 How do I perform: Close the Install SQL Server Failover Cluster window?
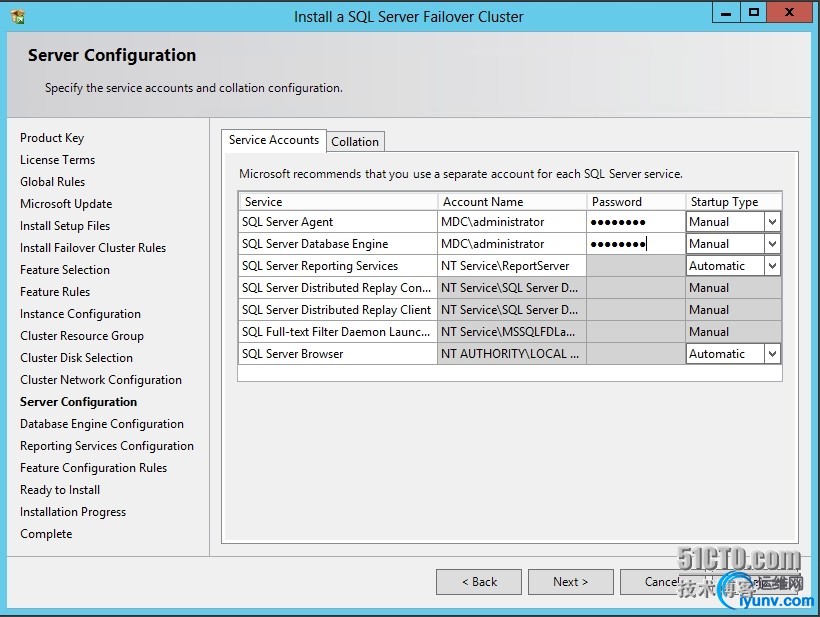[x=790, y=13]
